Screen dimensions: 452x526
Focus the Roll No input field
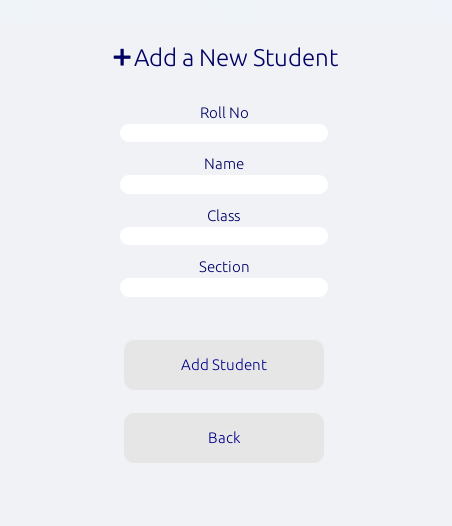pos(224,133)
